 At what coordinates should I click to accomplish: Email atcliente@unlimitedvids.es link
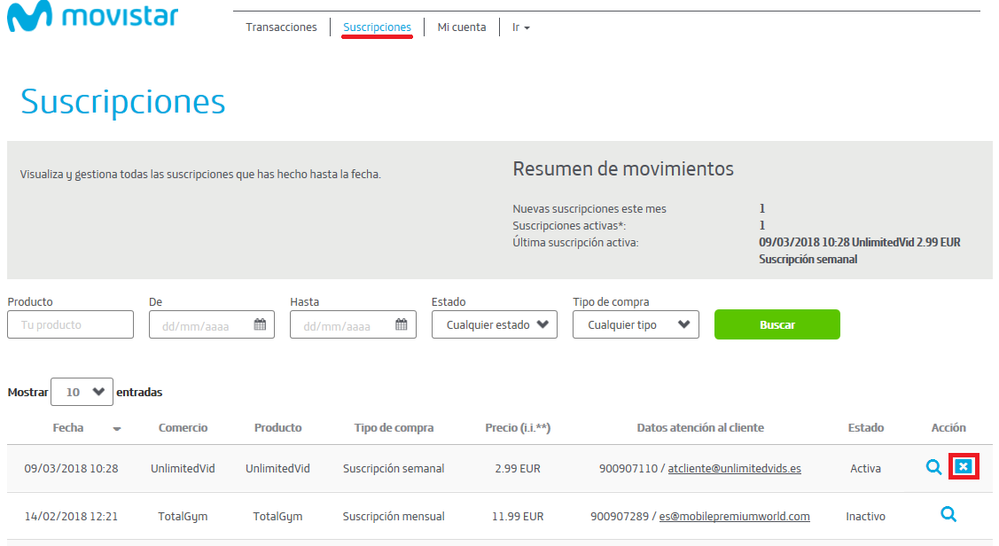tap(734, 468)
